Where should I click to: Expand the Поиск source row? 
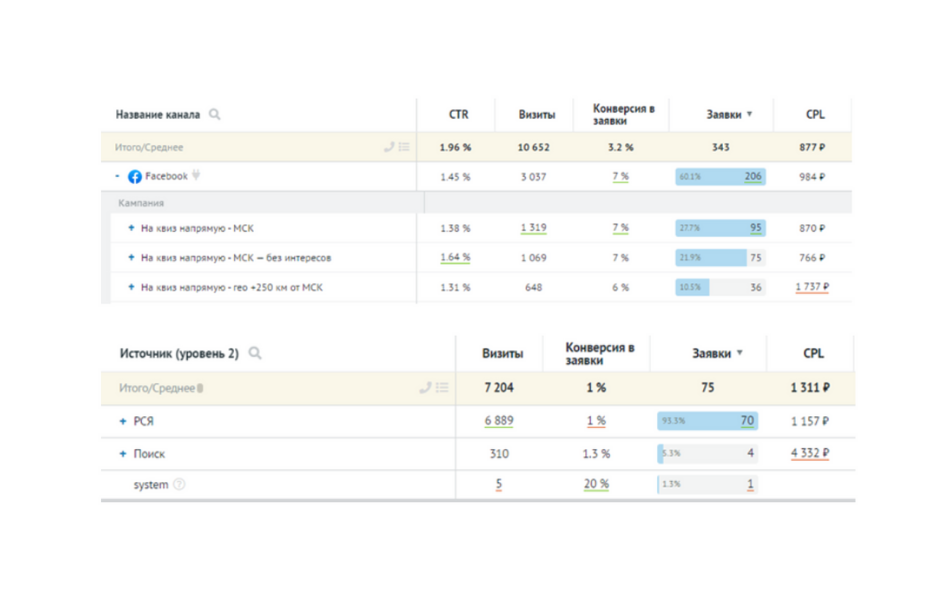coord(123,454)
